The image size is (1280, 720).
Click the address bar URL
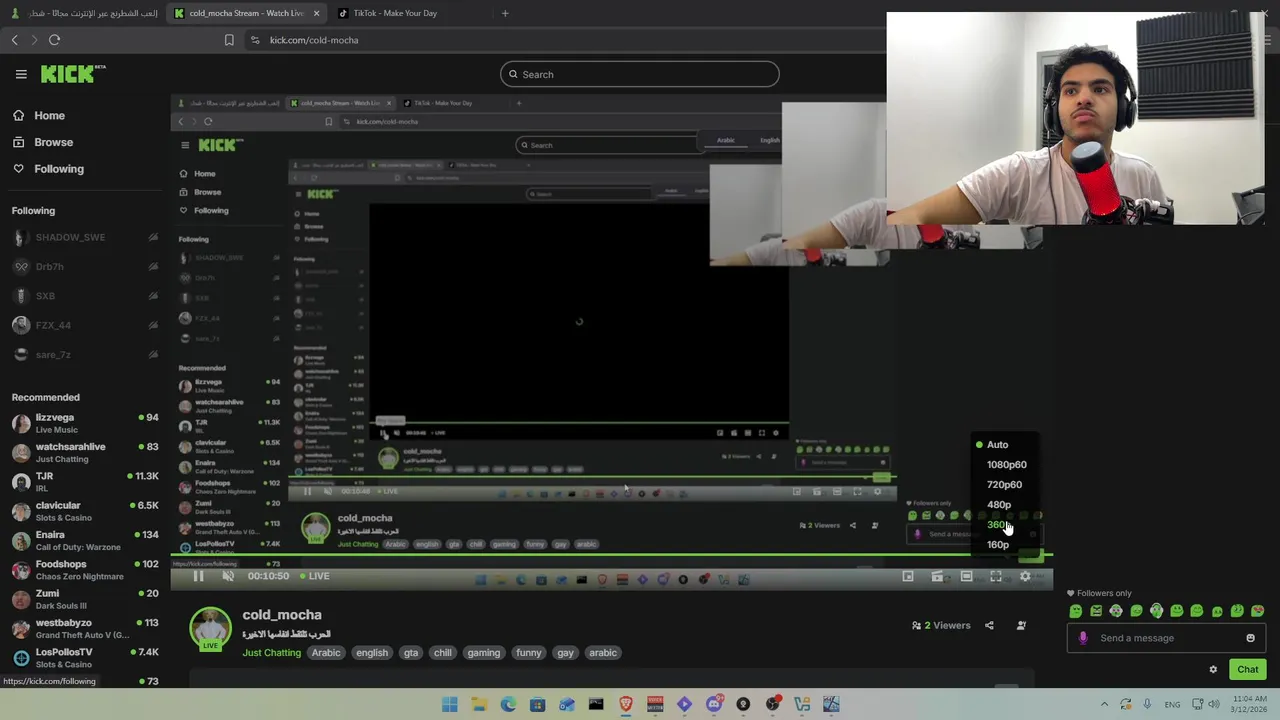pyautogui.click(x=314, y=40)
